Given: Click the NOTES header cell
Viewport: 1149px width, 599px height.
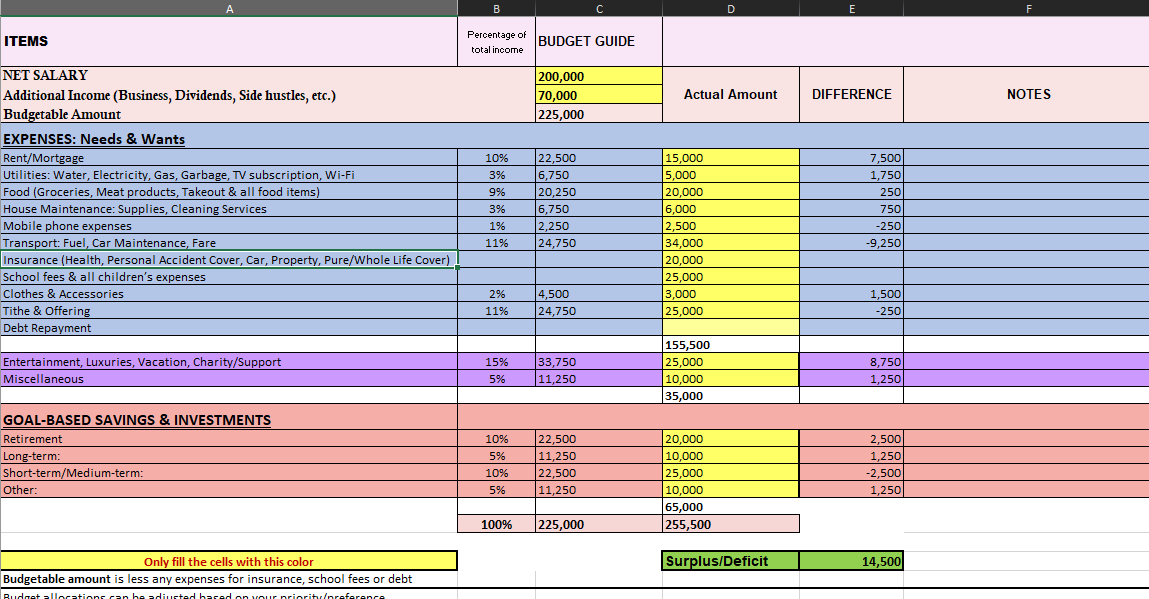Looking at the screenshot, I should coord(1027,94).
